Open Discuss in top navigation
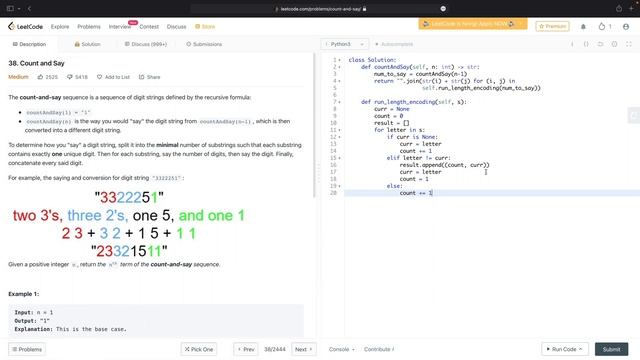 [x=176, y=27]
